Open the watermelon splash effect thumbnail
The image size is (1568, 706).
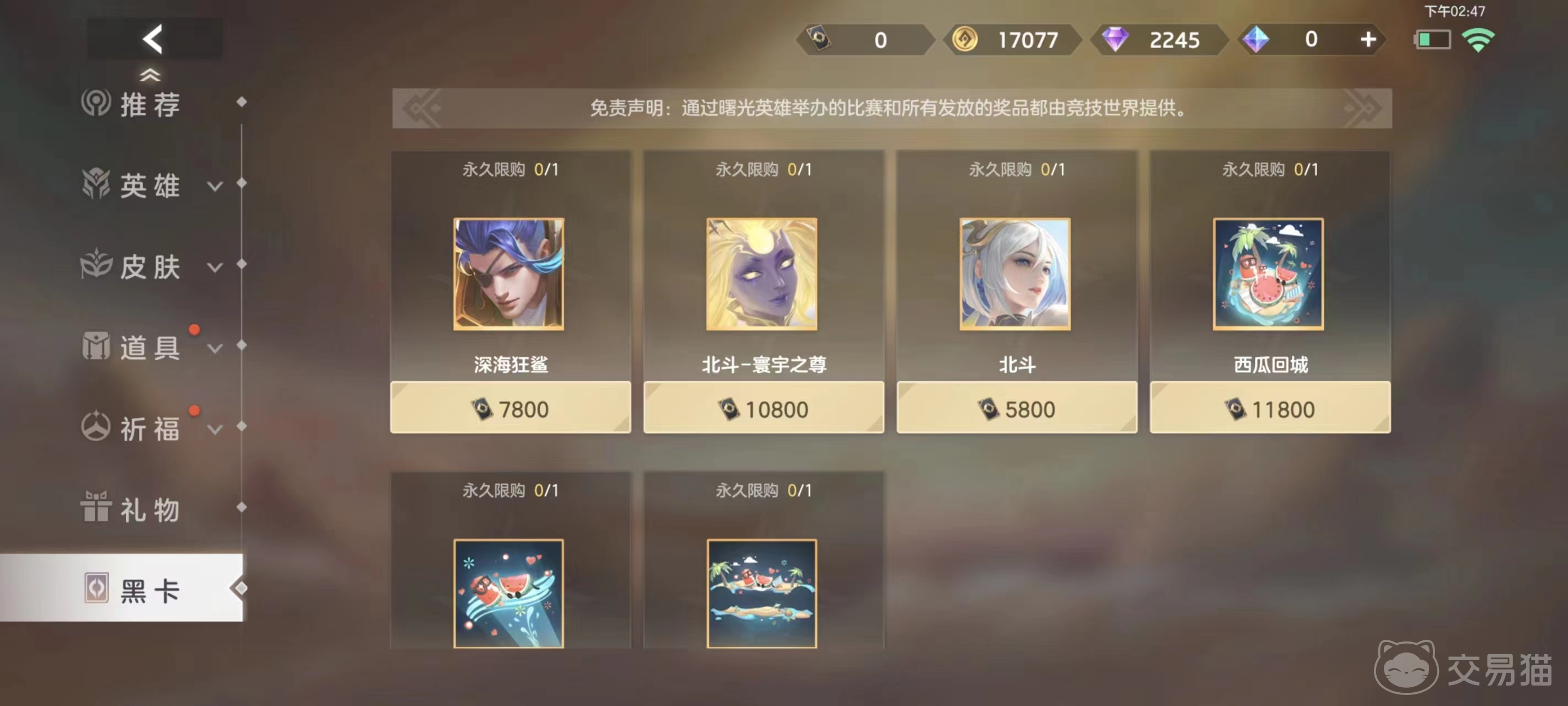[x=508, y=594]
